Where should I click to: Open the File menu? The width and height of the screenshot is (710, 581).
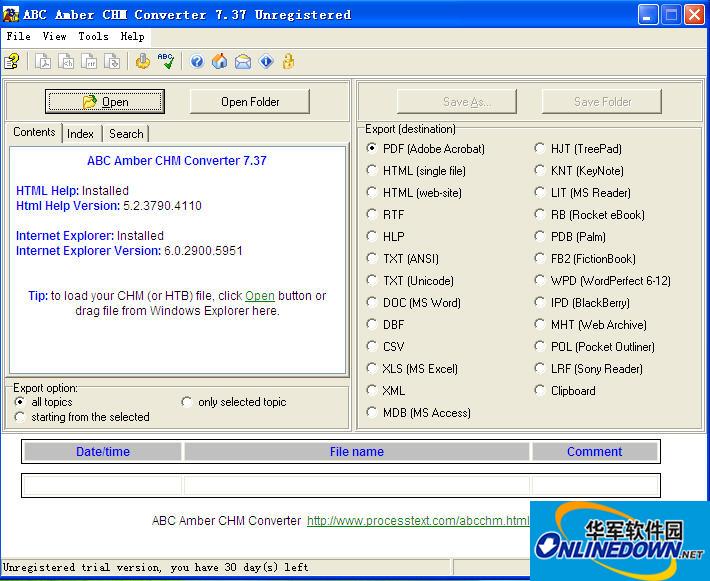19,36
